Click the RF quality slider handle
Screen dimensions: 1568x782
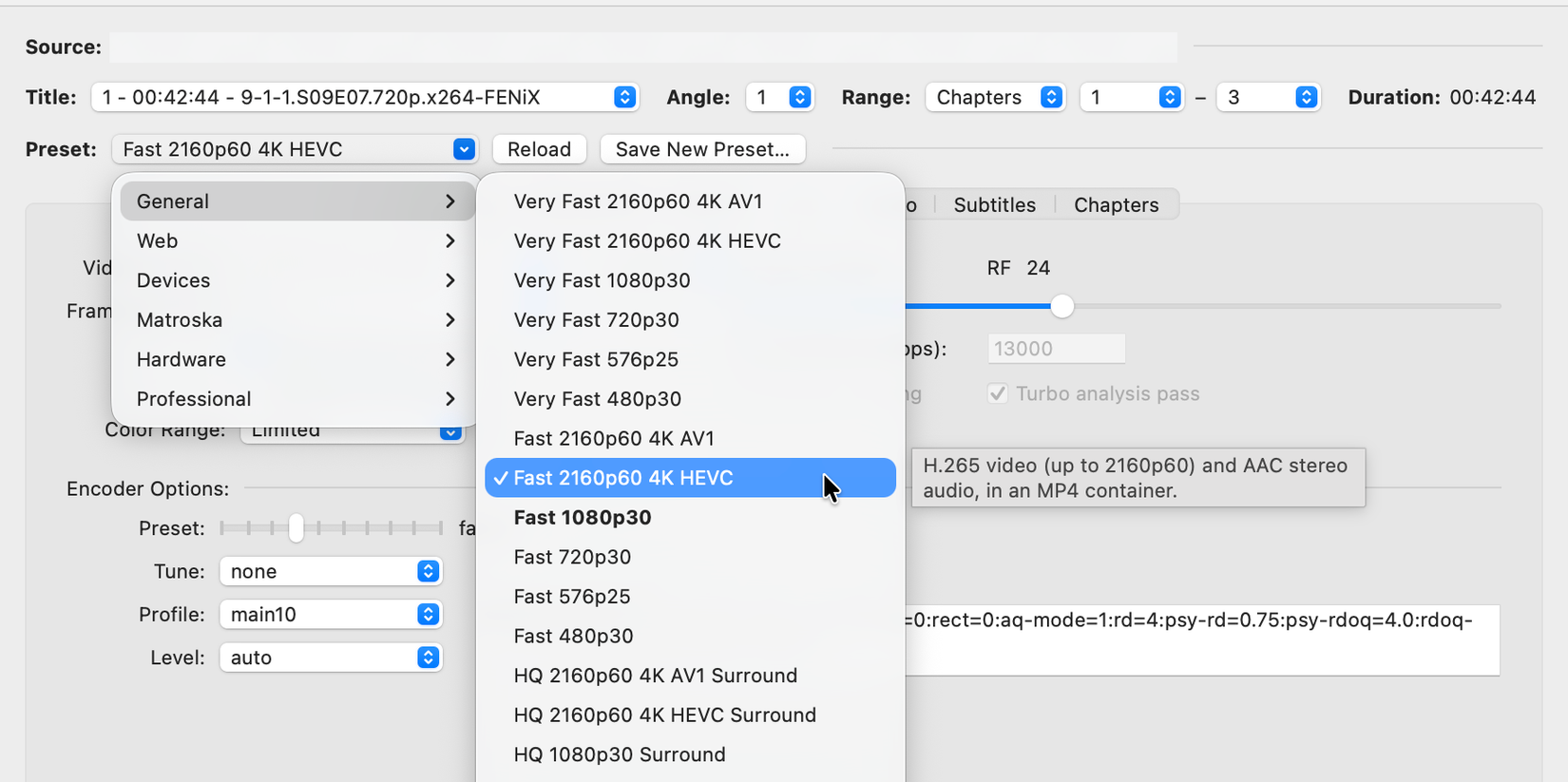click(x=1061, y=306)
